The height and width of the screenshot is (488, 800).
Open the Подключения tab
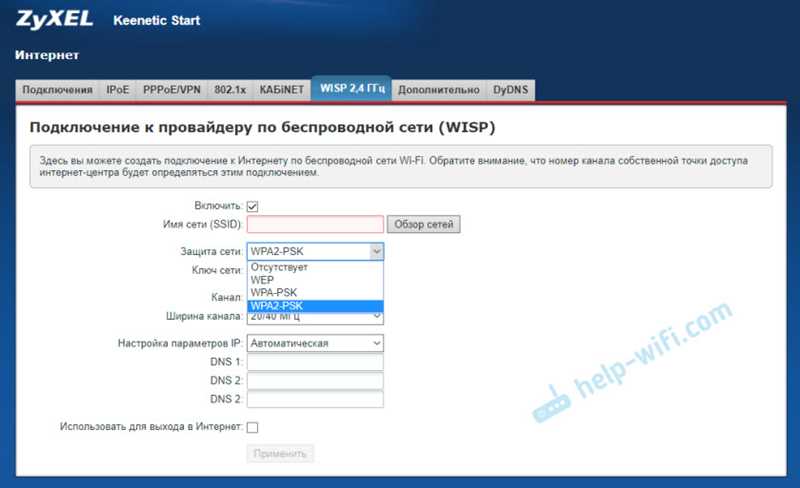point(57,90)
